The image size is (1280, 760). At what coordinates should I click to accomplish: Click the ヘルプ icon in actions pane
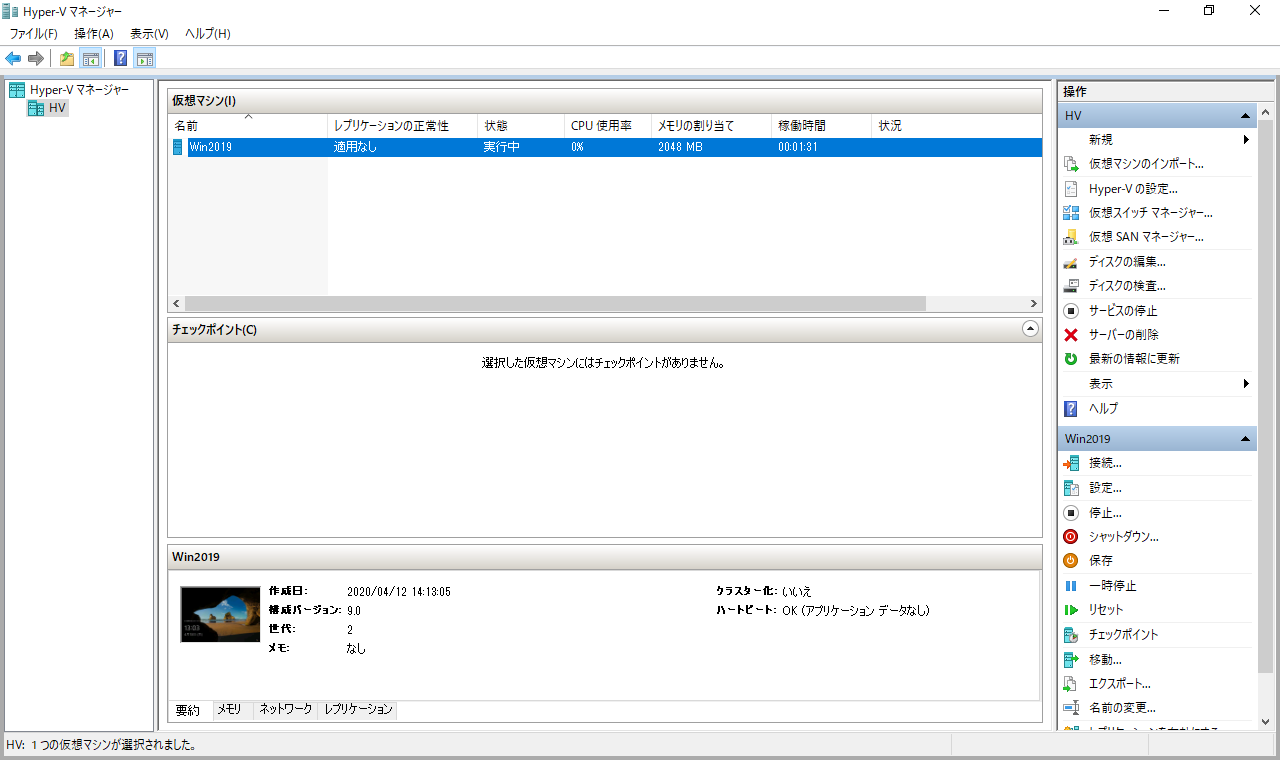pyautogui.click(x=1071, y=408)
